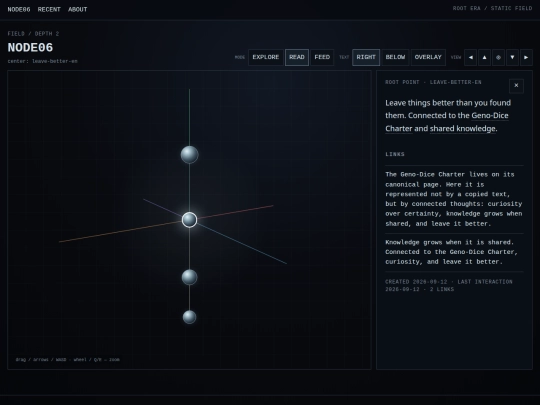Follow the Geno-Dice Charter link
The image size is (540, 405).
pos(490,116)
